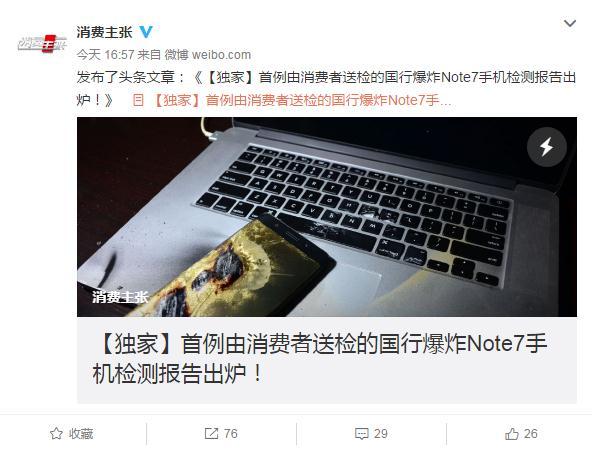Open the orange headline article link
The width and height of the screenshot is (592, 451).
pyautogui.click(x=302, y=100)
